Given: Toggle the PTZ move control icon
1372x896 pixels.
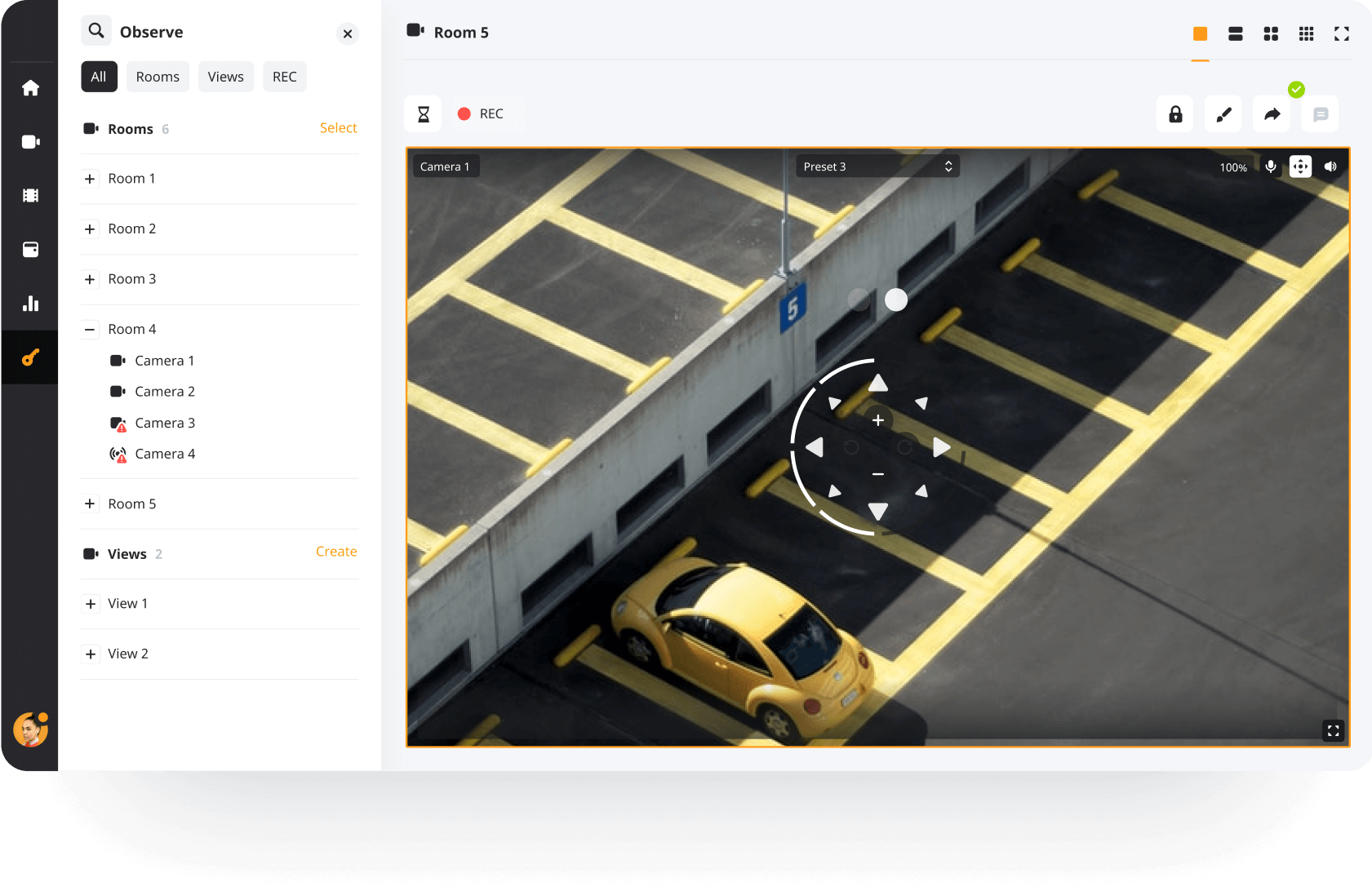Looking at the screenshot, I should pyautogui.click(x=1300, y=166).
